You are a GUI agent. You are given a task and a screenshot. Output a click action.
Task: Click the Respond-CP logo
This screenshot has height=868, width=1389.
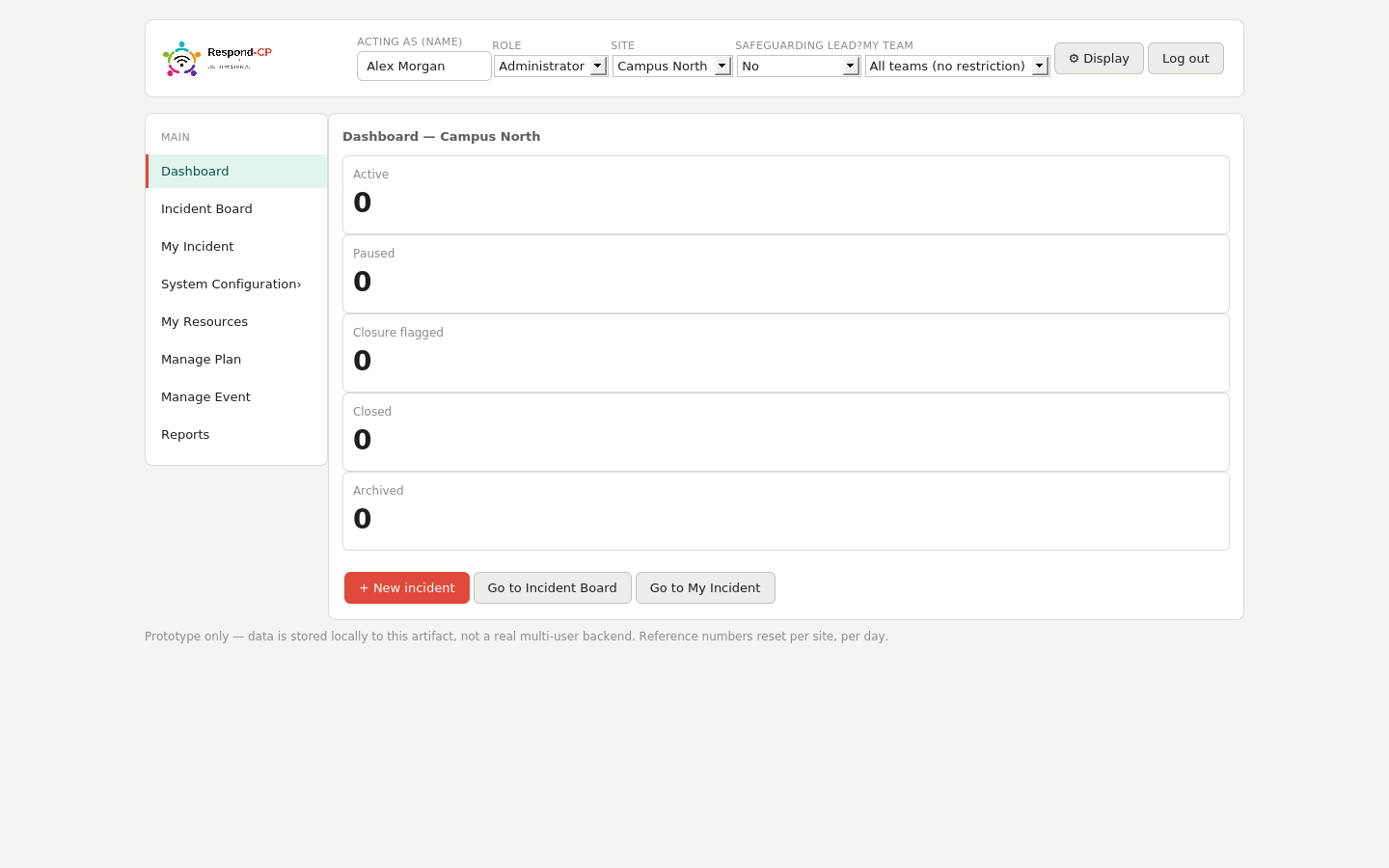(x=217, y=59)
